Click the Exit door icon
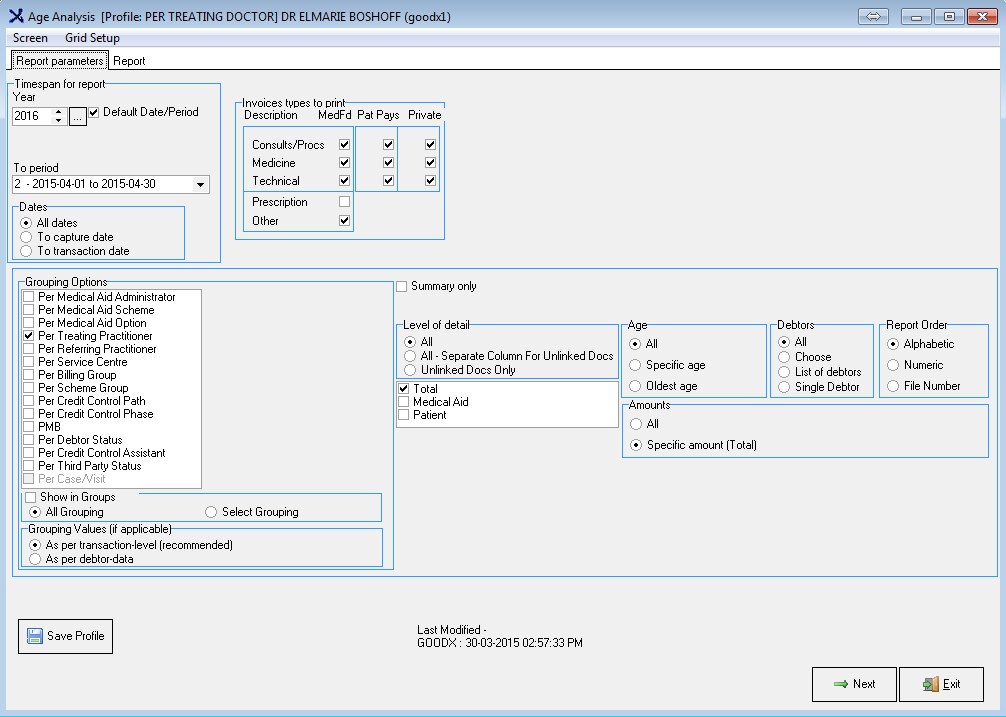The height and width of the screenshot is (717, 1006). point(929,684)
